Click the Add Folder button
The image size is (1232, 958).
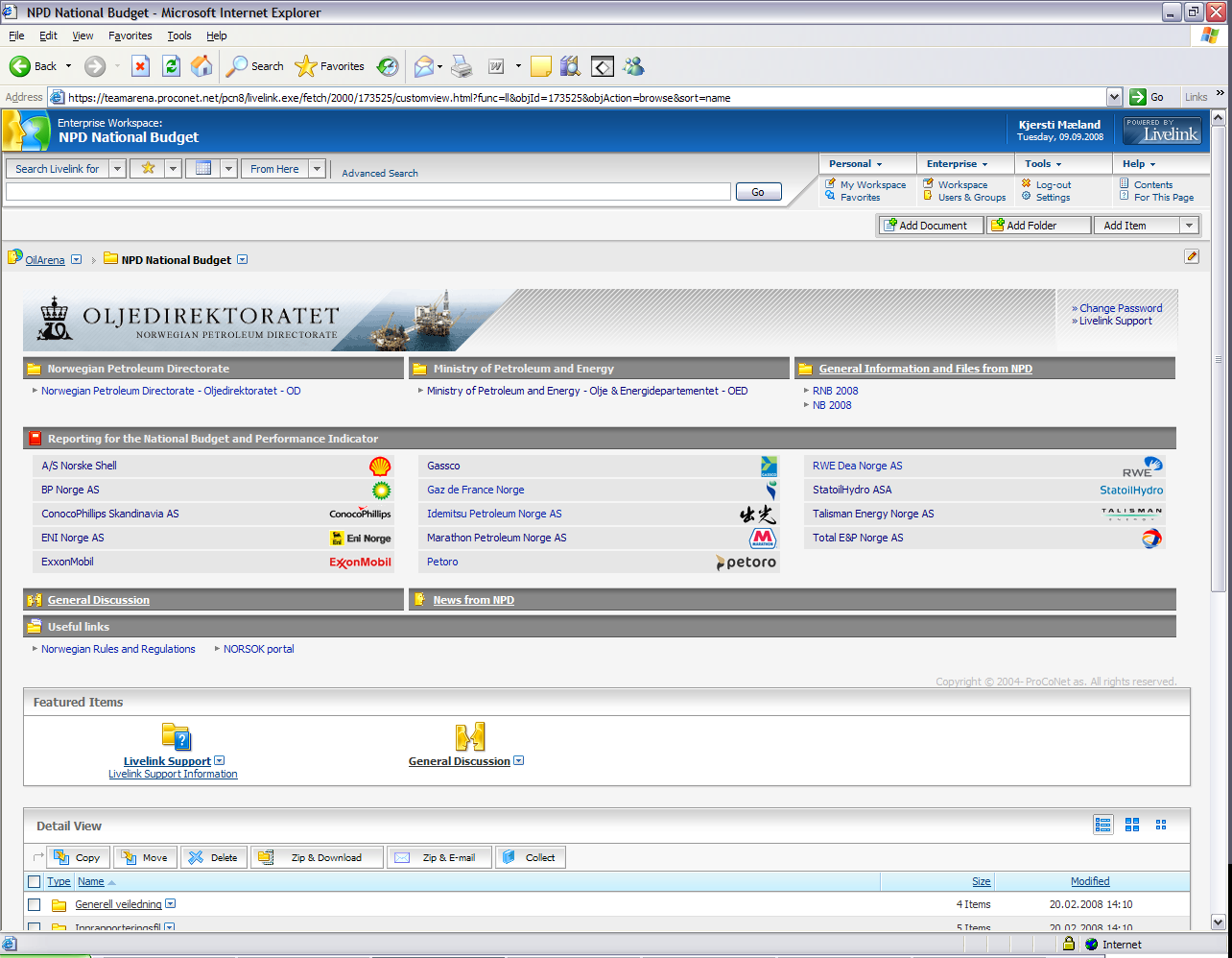click(1039, 226)
